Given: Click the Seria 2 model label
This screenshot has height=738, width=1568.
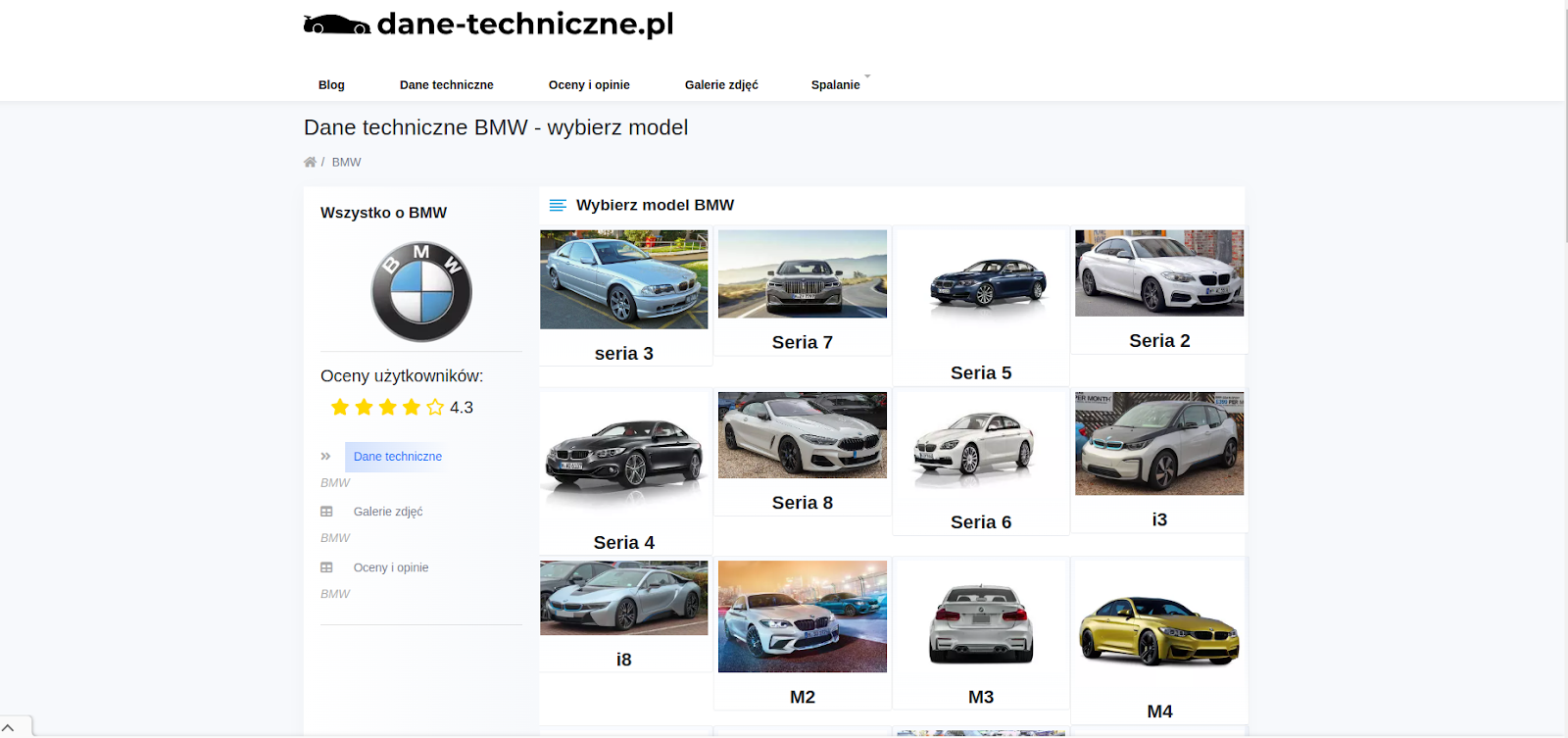Looking at the screenshot, I should pyautogui.click(x=1159, y=341).
